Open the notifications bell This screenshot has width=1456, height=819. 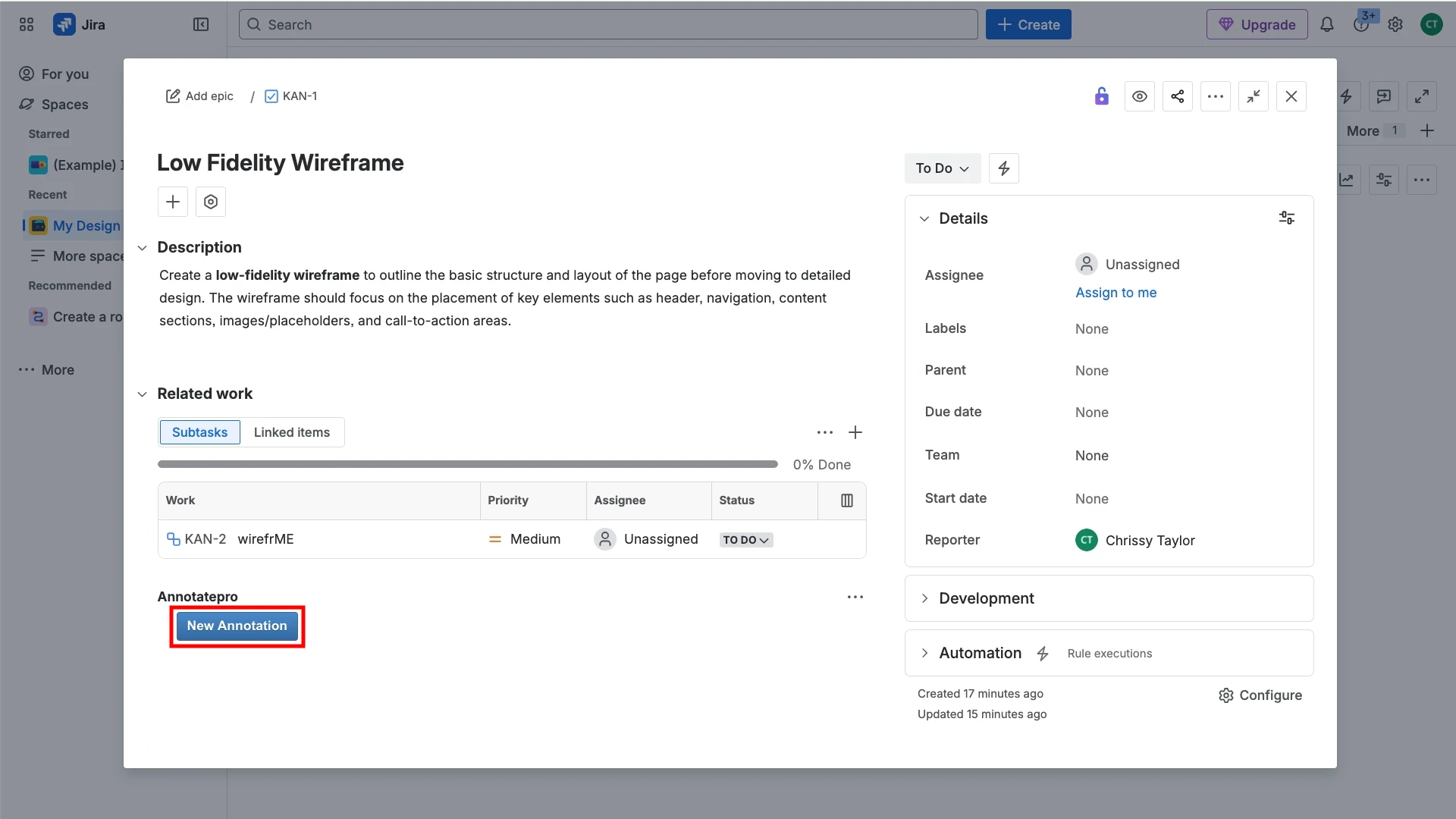point(1326,24)
